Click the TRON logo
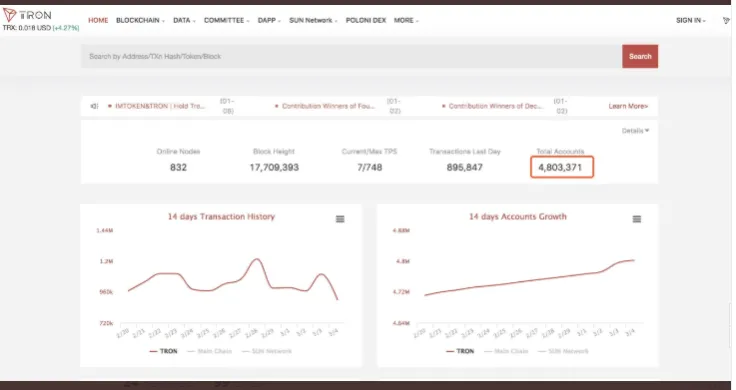The image size is (736, 390). point(27,15)
